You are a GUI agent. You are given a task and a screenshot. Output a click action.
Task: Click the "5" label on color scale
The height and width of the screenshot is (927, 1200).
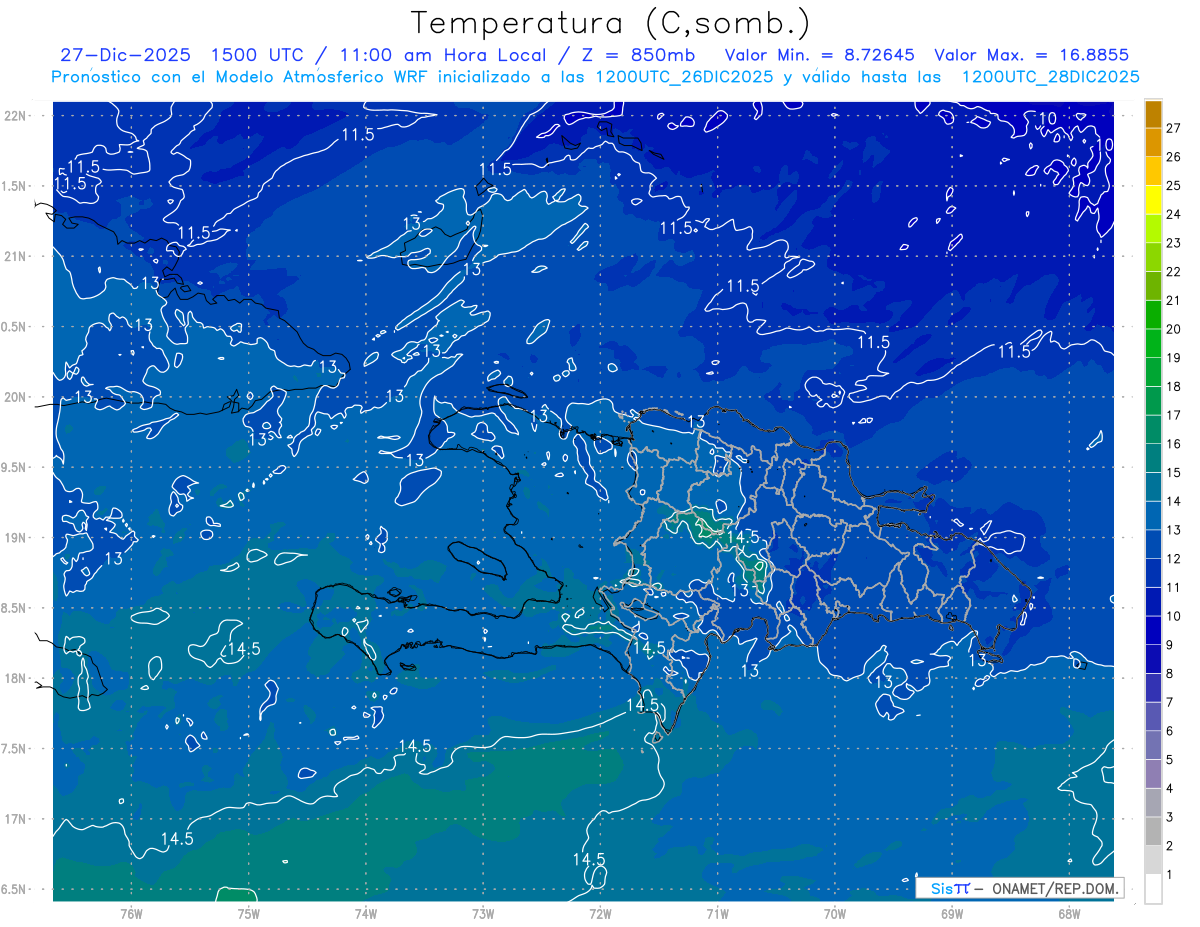click(1170, 760)
